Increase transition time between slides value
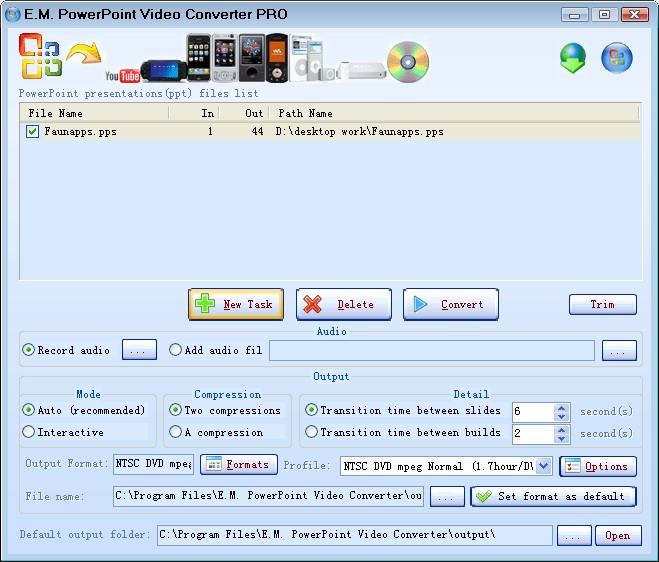Viewport: 659px width, 562px height. [562, 407]
